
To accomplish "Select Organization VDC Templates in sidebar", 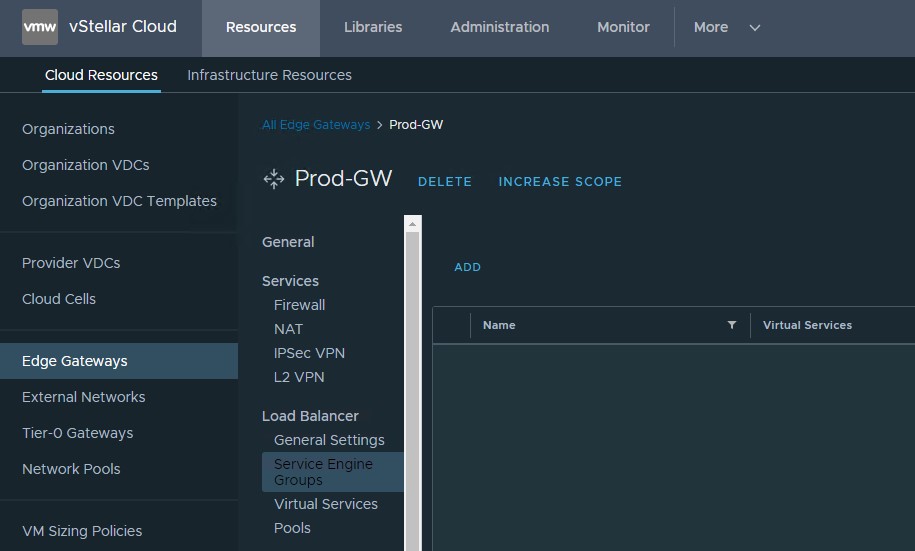I will [x=119, y=201].
